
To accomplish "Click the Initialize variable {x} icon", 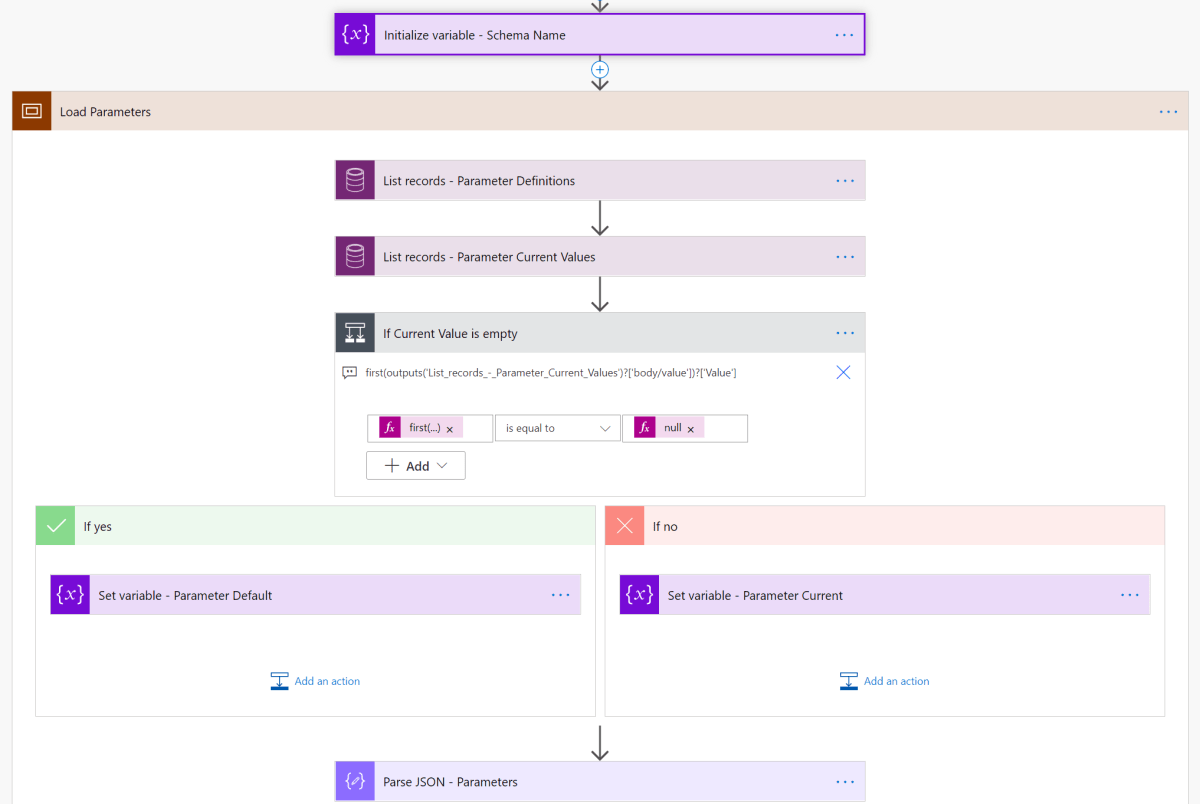I will 355,34.
